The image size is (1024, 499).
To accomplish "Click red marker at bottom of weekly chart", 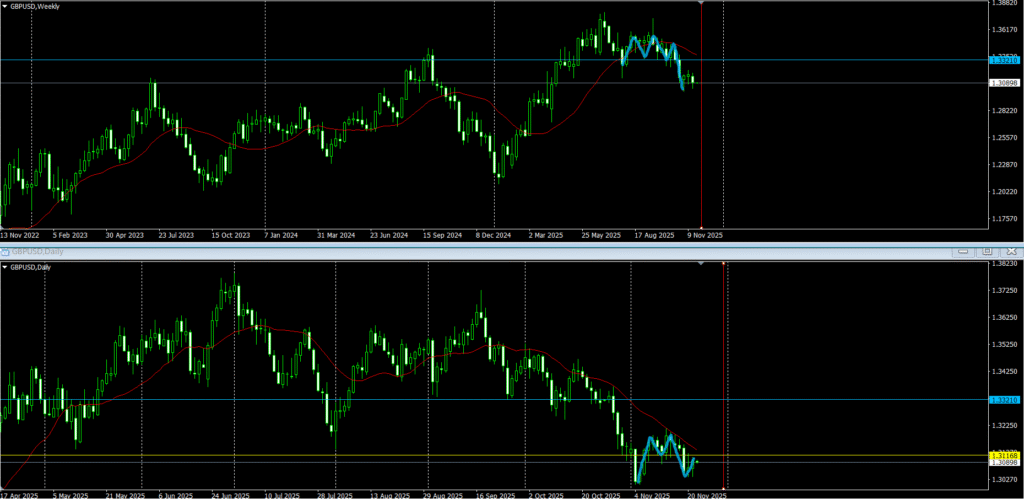I will (700, 226).
